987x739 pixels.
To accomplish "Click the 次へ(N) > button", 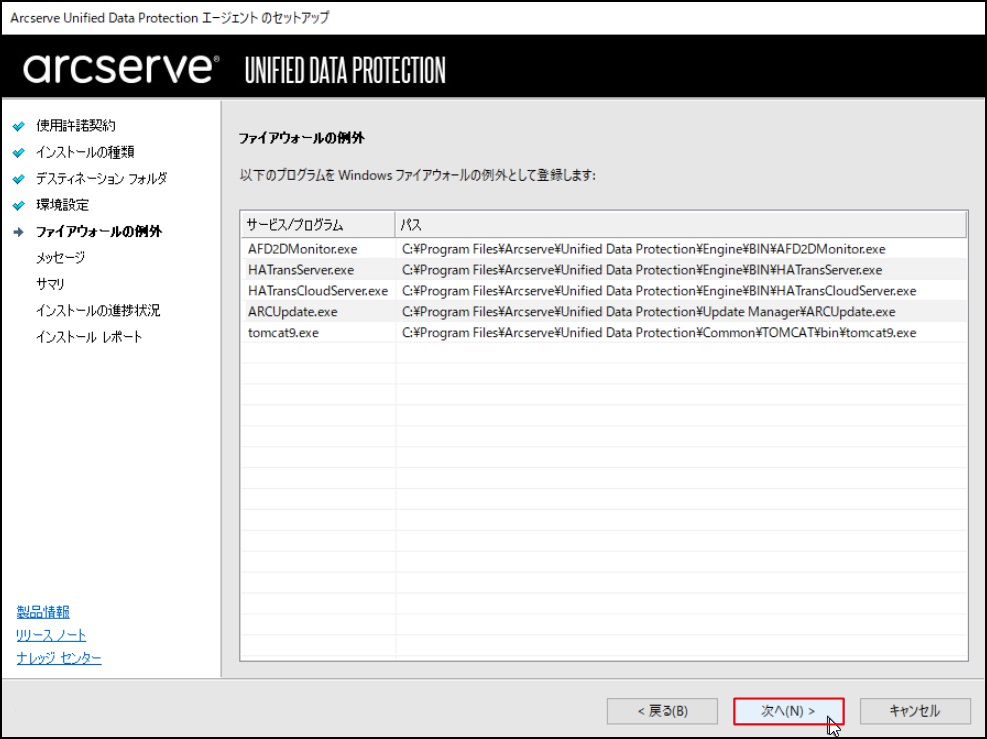I will [x=788, y=711].
